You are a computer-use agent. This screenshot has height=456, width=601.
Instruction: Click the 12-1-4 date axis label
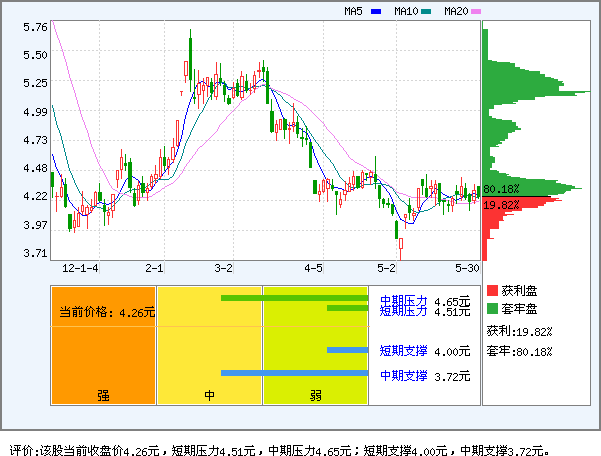80,268
